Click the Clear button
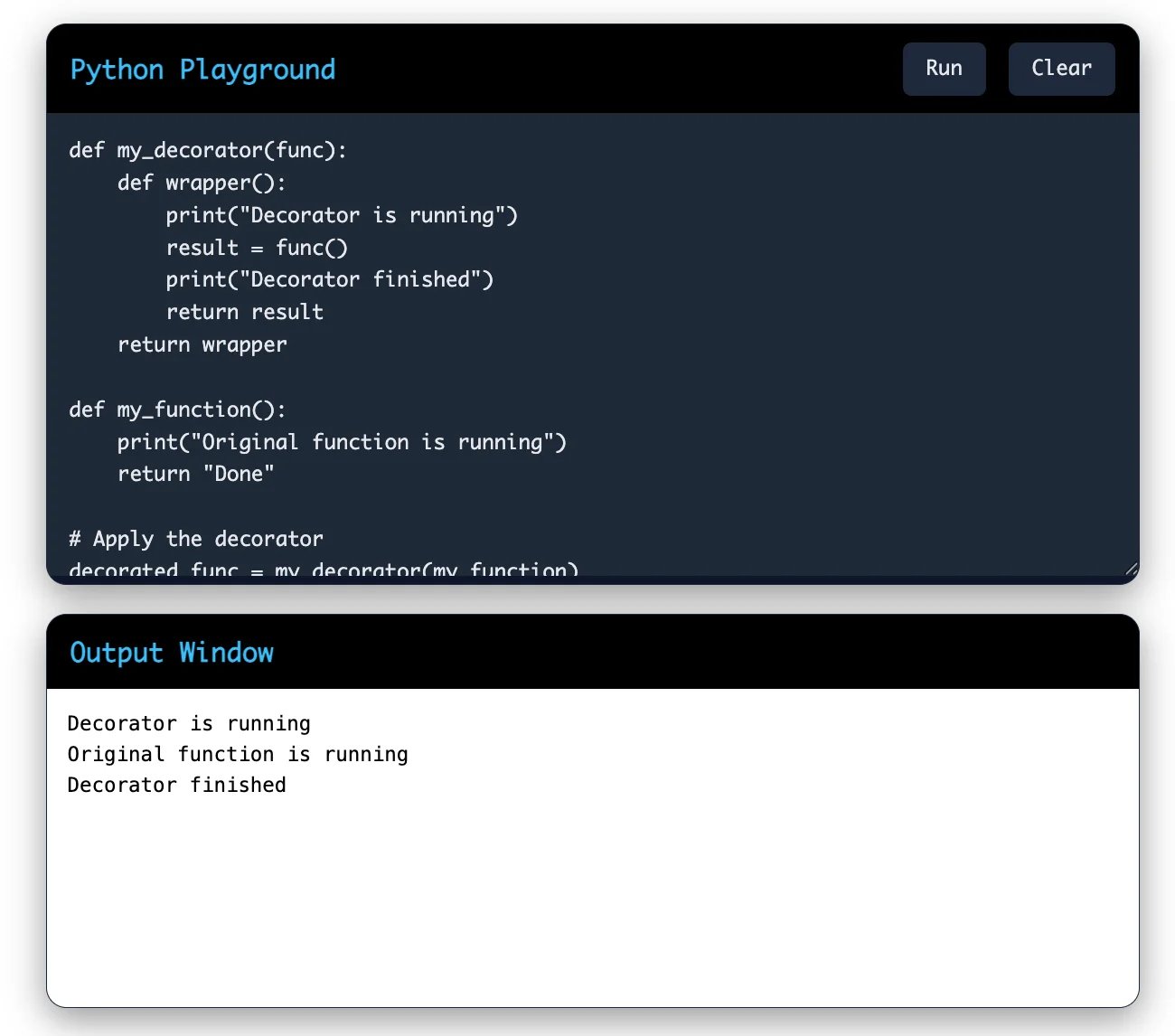This screenshot has width=1175, height=1036. (1061, 69)
